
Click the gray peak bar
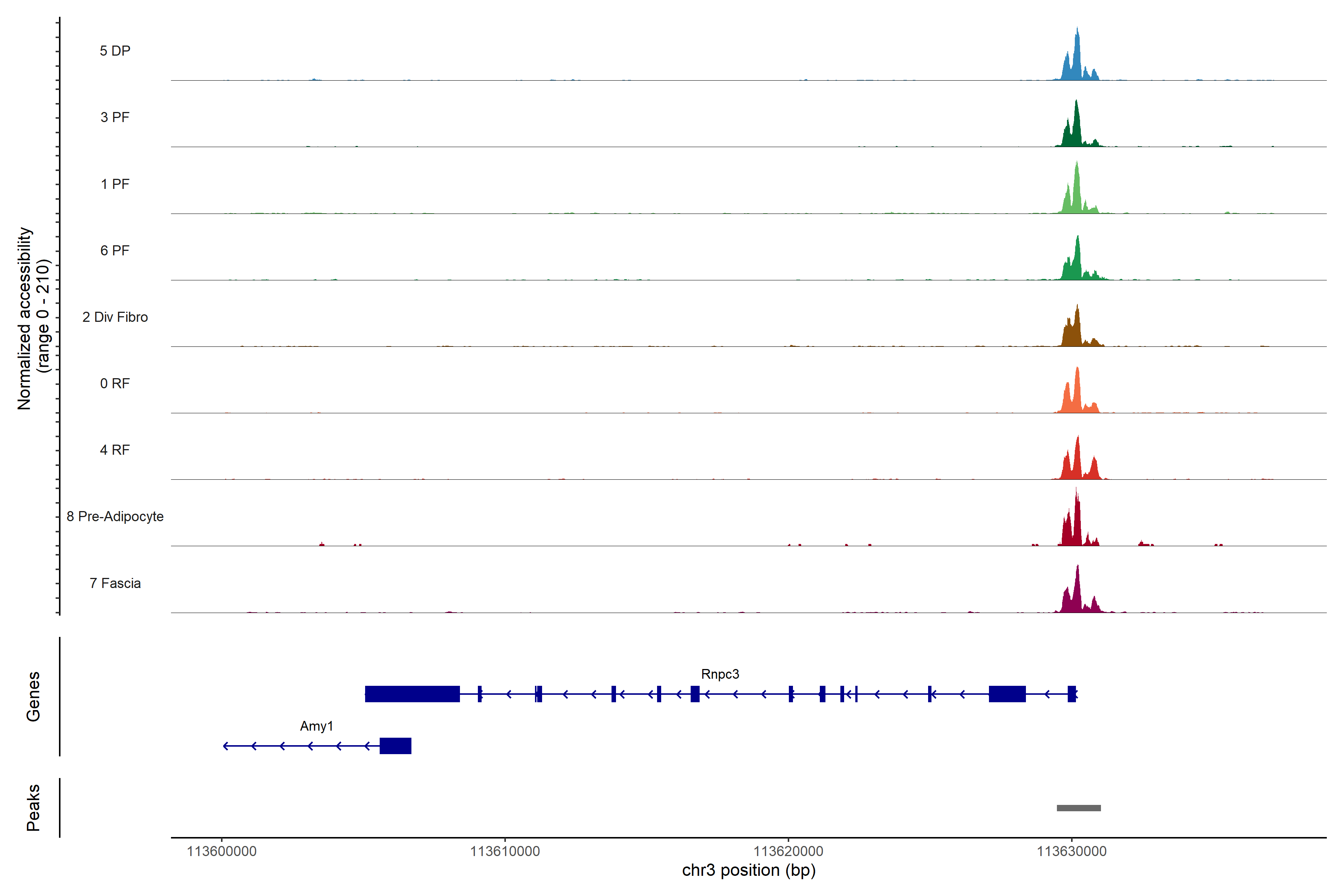pyautogui.click(x=1078, y=808)
